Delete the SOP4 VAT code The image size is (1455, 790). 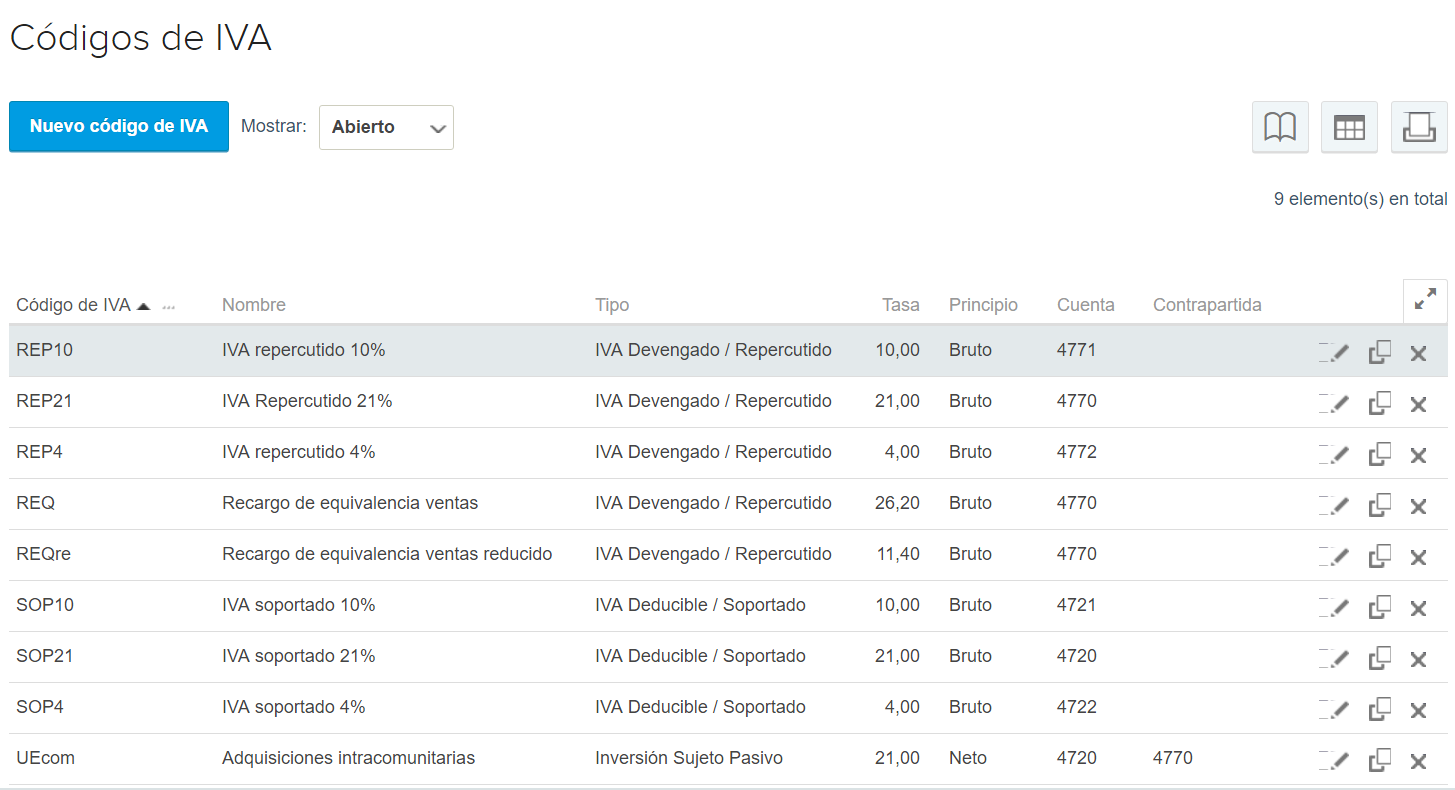tap(1418, 709)
